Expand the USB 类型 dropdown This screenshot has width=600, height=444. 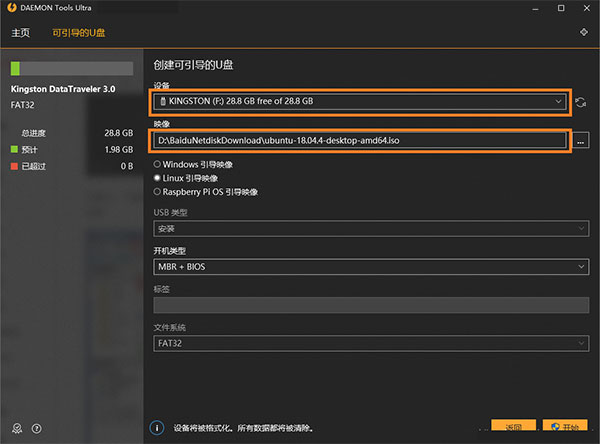(x=368, y=229)
